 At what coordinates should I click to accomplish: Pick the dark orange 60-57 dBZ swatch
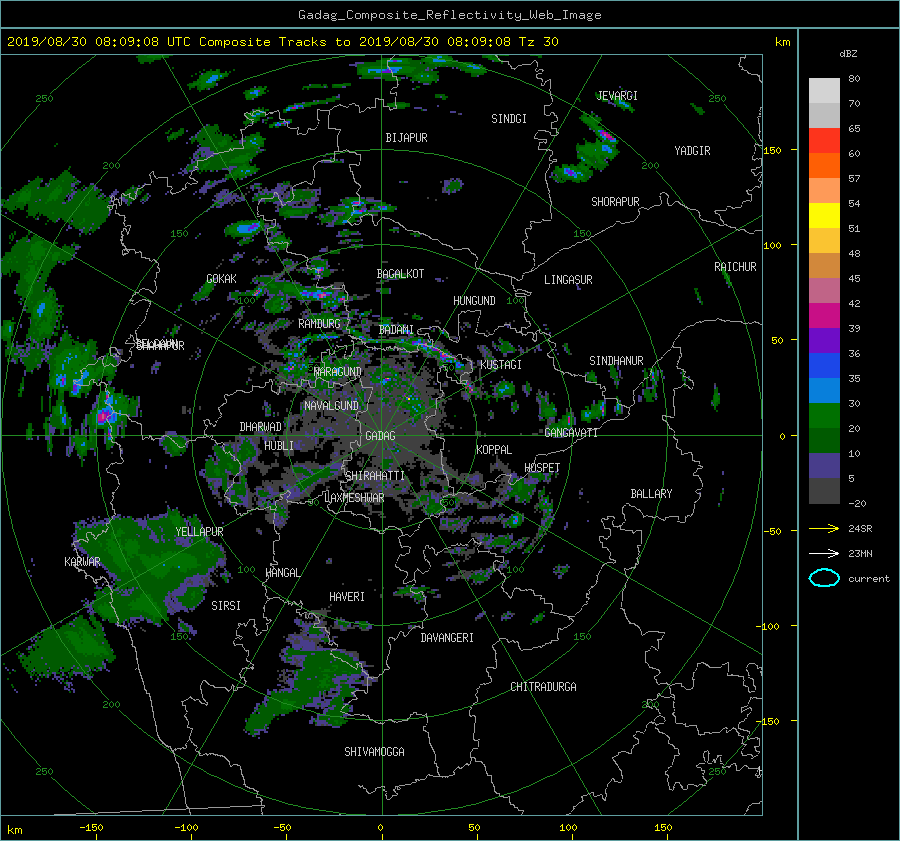(824, 165)
